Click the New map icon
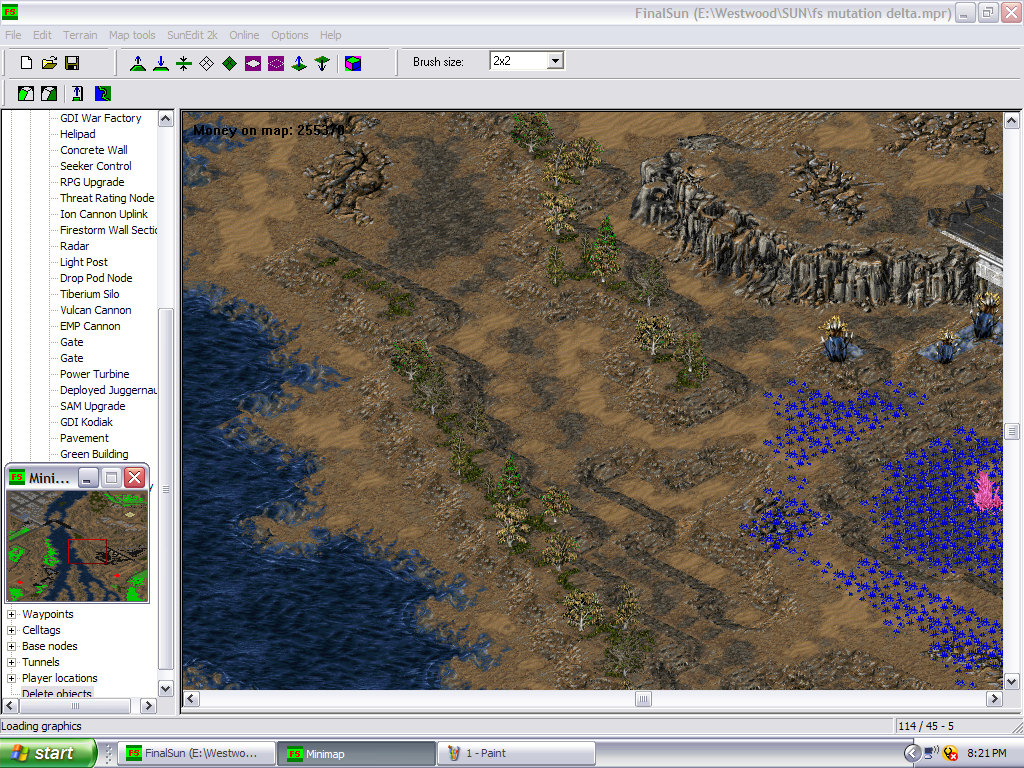1024x768 pixels. [26, 63]
